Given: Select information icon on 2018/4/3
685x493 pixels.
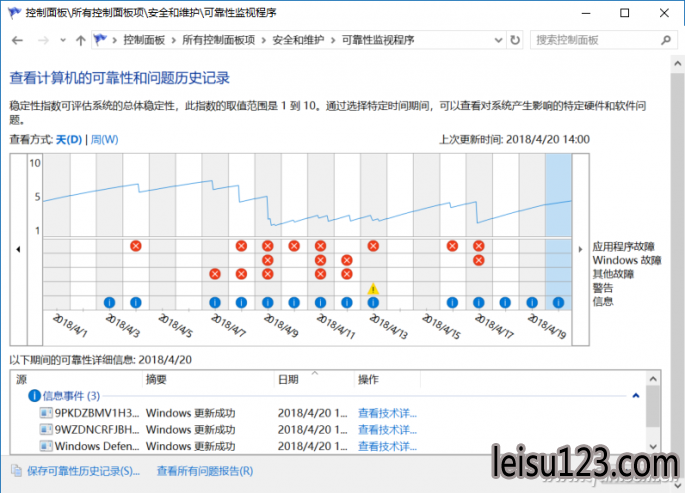Looking at the screenshot, I should click(109, 302).
